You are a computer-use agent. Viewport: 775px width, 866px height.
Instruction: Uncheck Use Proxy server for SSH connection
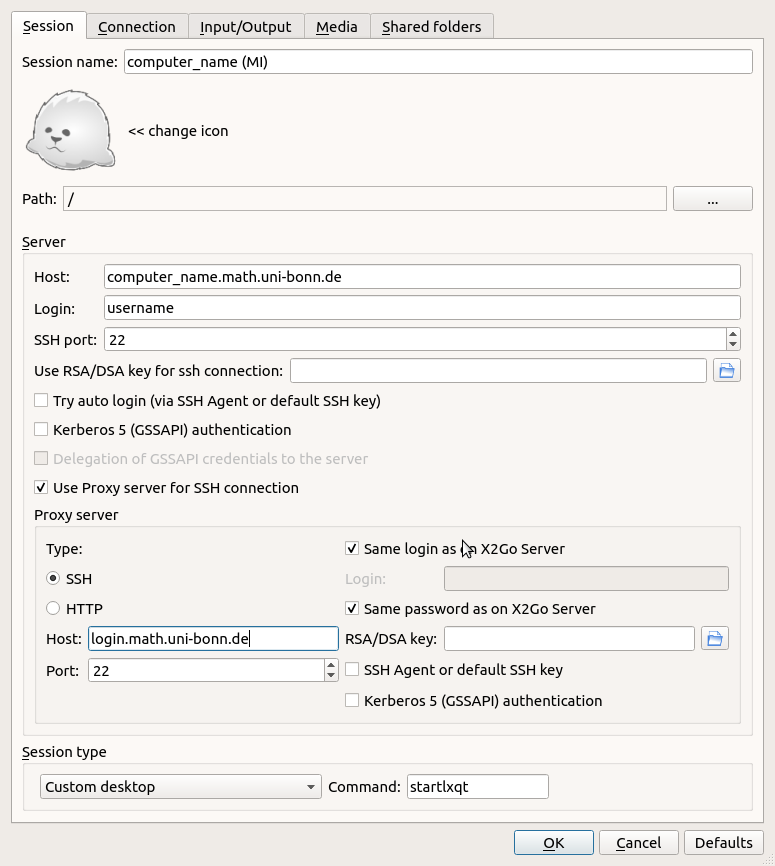point(41,488)
